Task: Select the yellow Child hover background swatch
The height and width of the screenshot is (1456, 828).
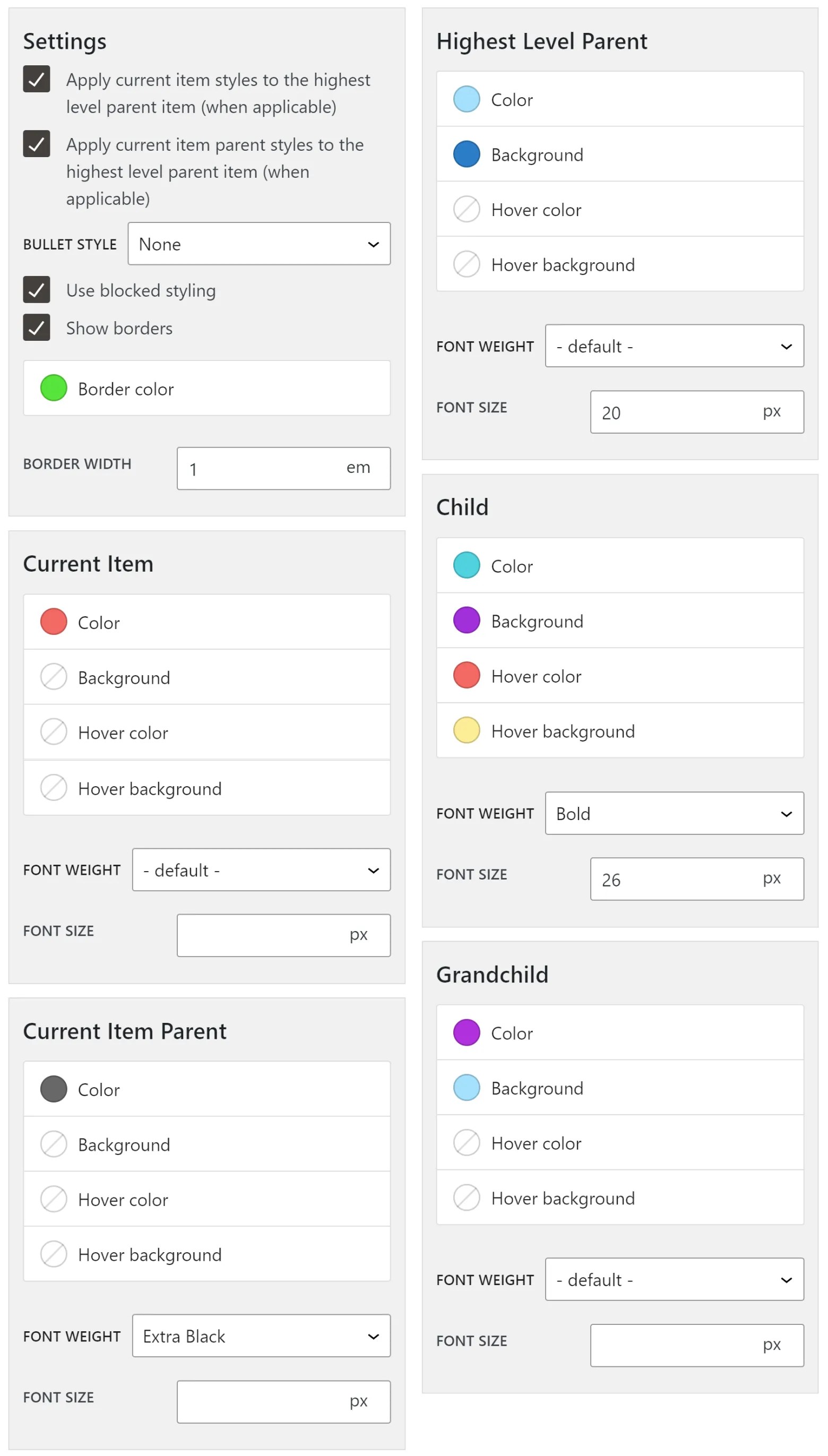Action: [x=466, y=731]
